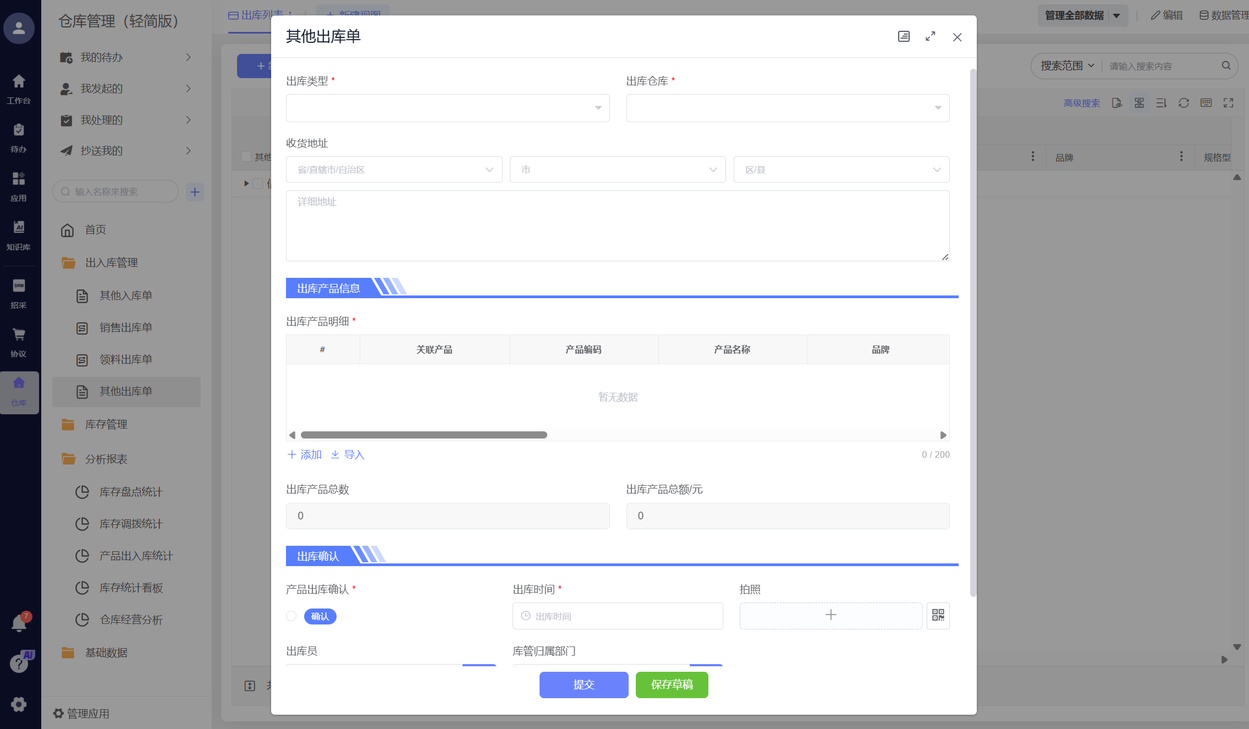Open the 出库仓库 dropdown

click(787, 108)
